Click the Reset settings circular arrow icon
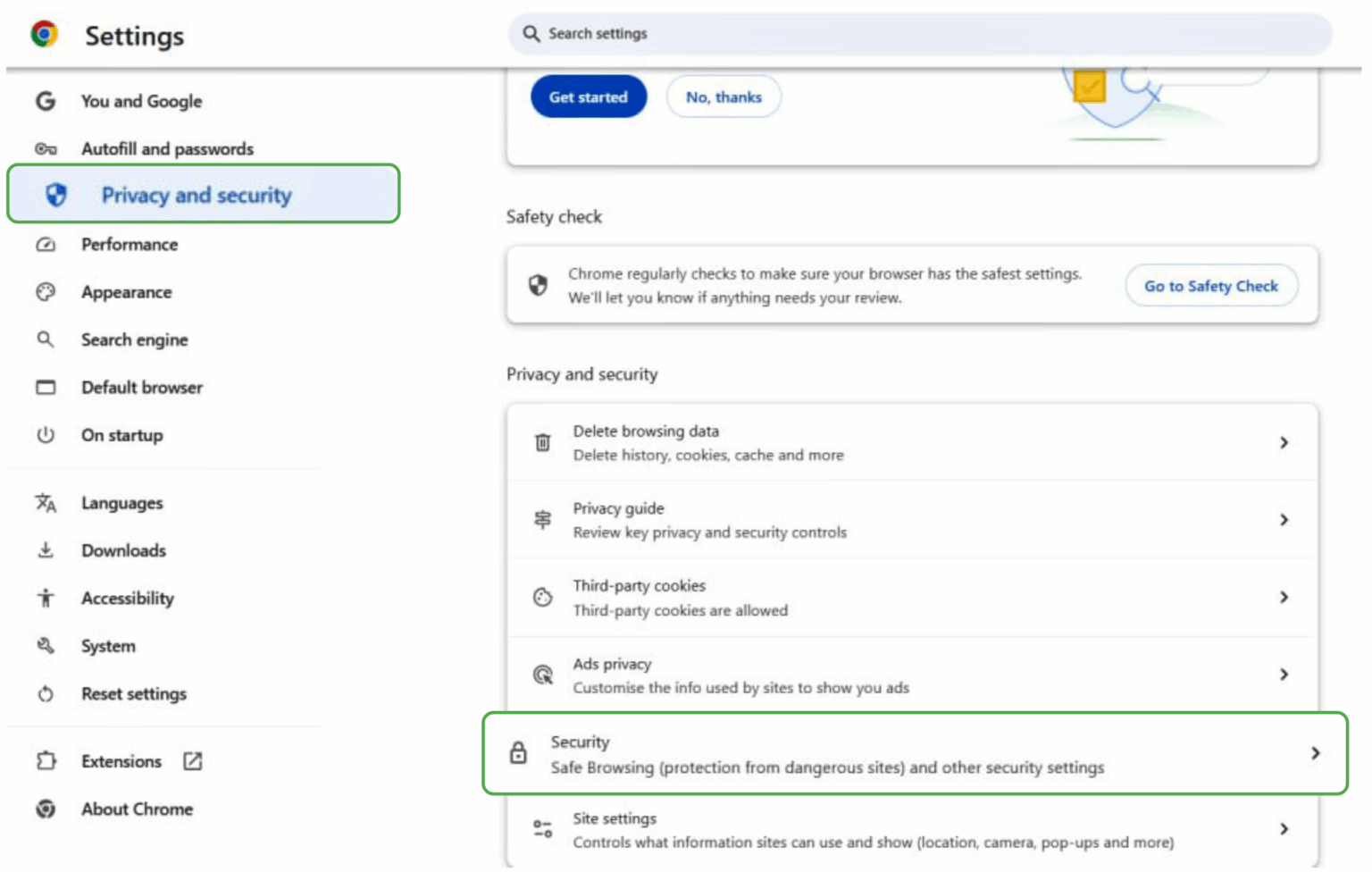 (x=46, y=694)
